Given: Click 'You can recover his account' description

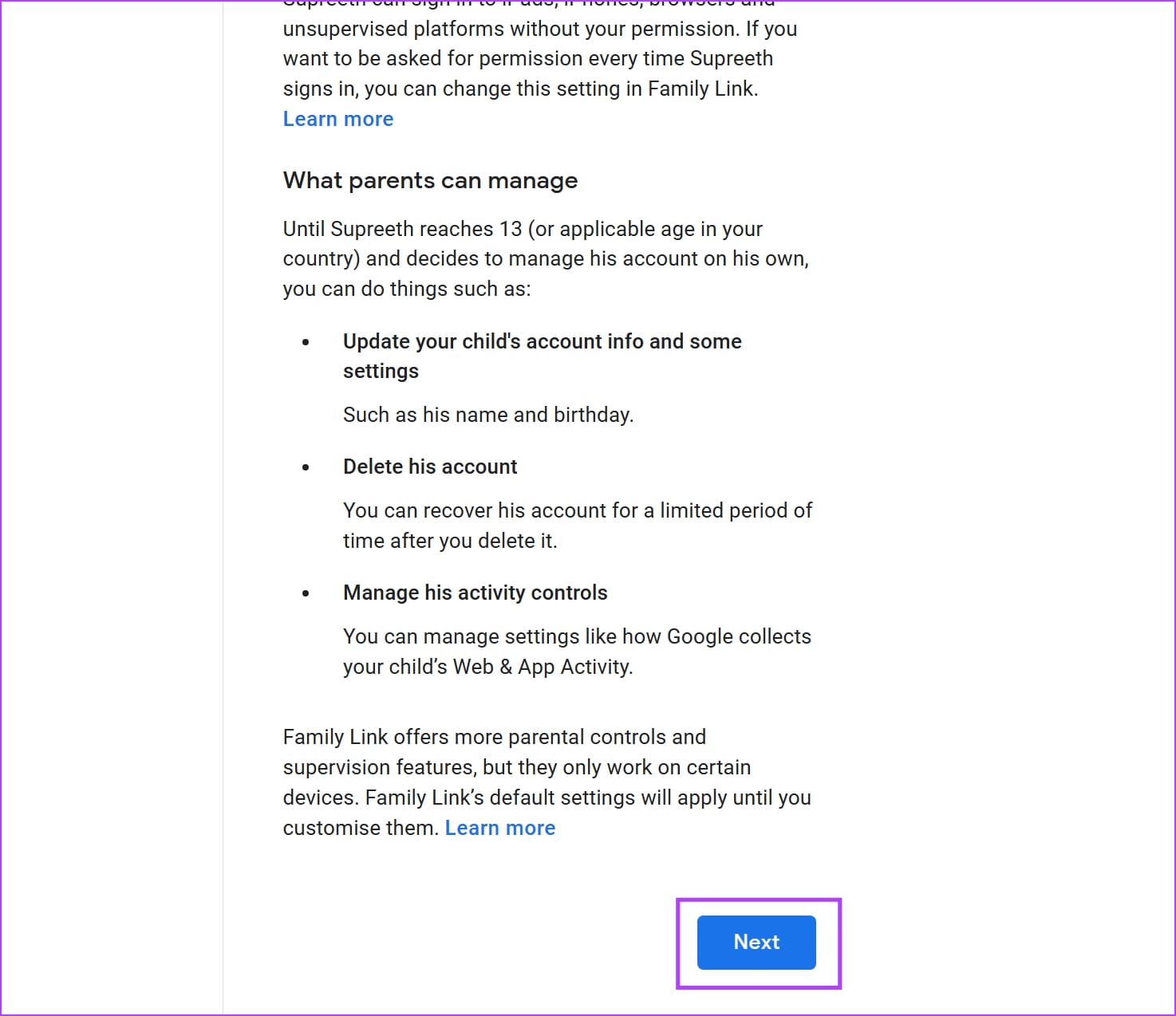Looking at the screenshot, I should coord(577,510).
